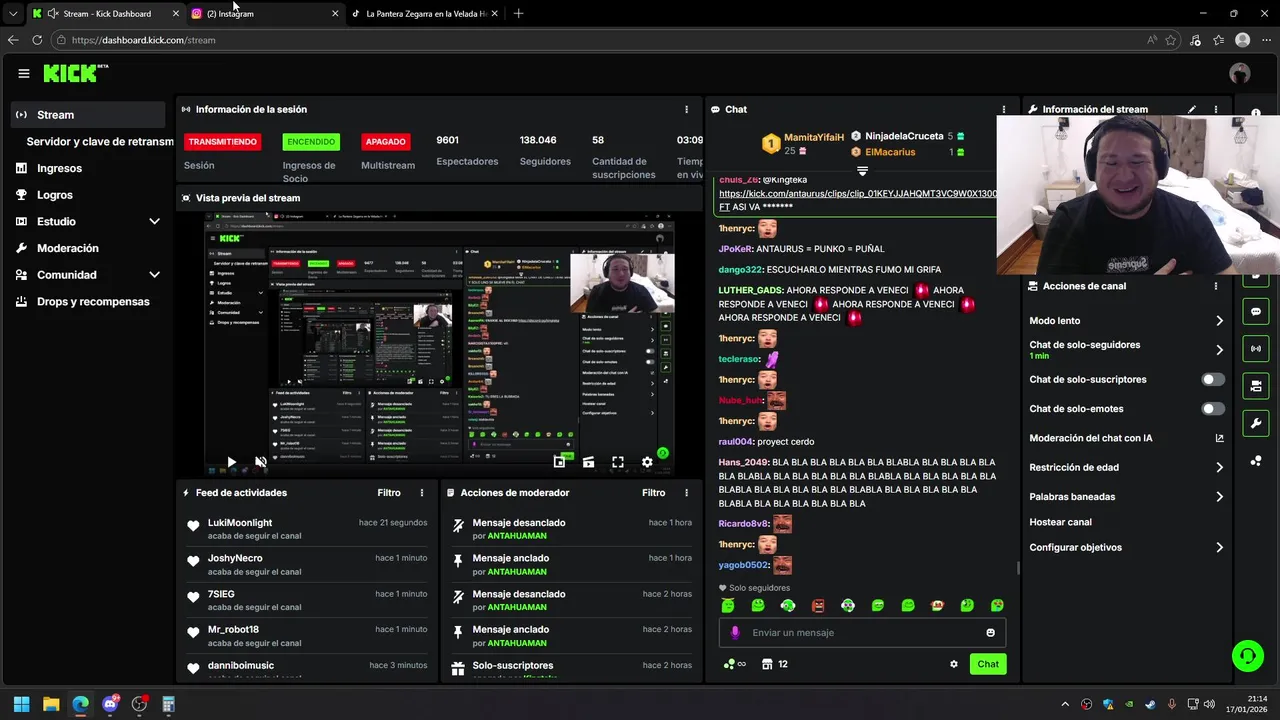
Task: Click Hostear canal
Action: 1060,522
